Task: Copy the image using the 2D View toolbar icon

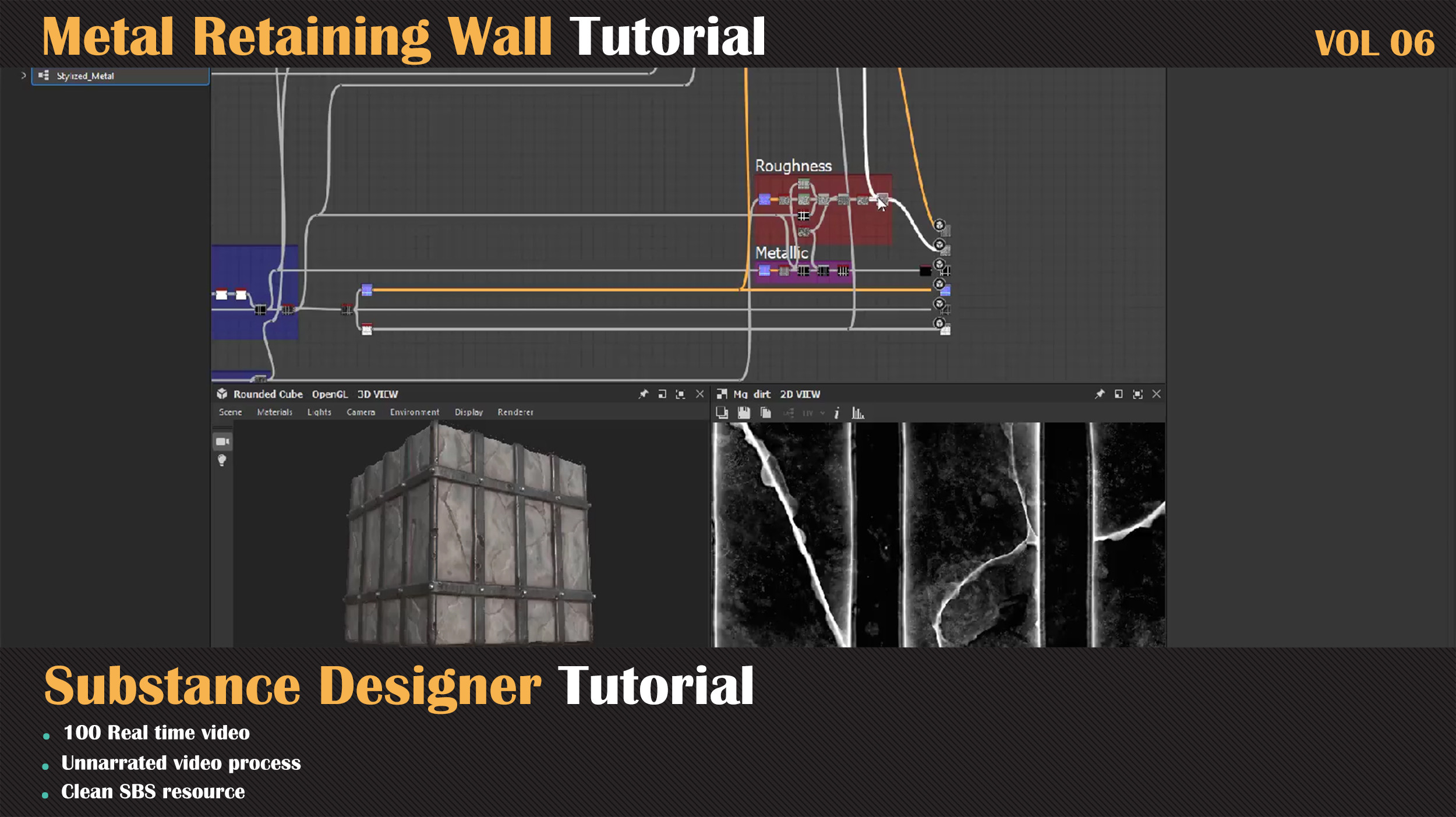Action: pos(765,413)
